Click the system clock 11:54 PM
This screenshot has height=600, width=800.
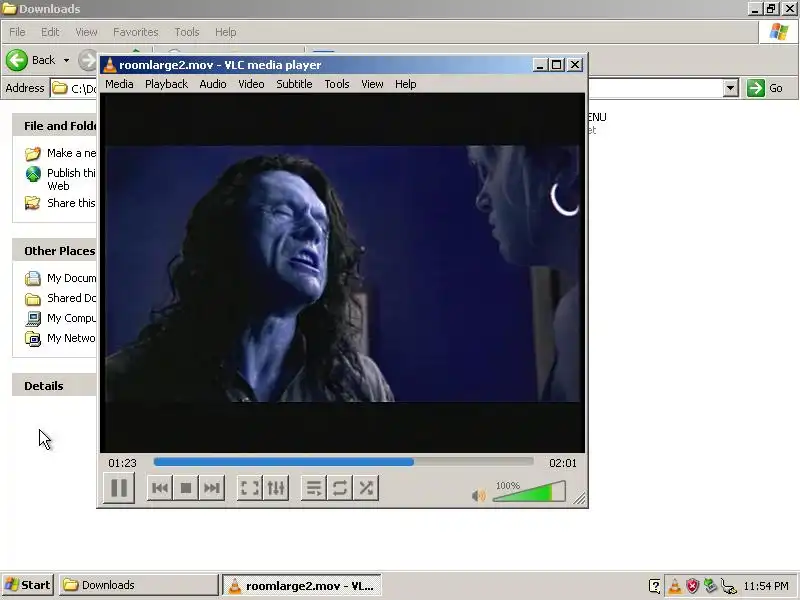coord(766,586)
